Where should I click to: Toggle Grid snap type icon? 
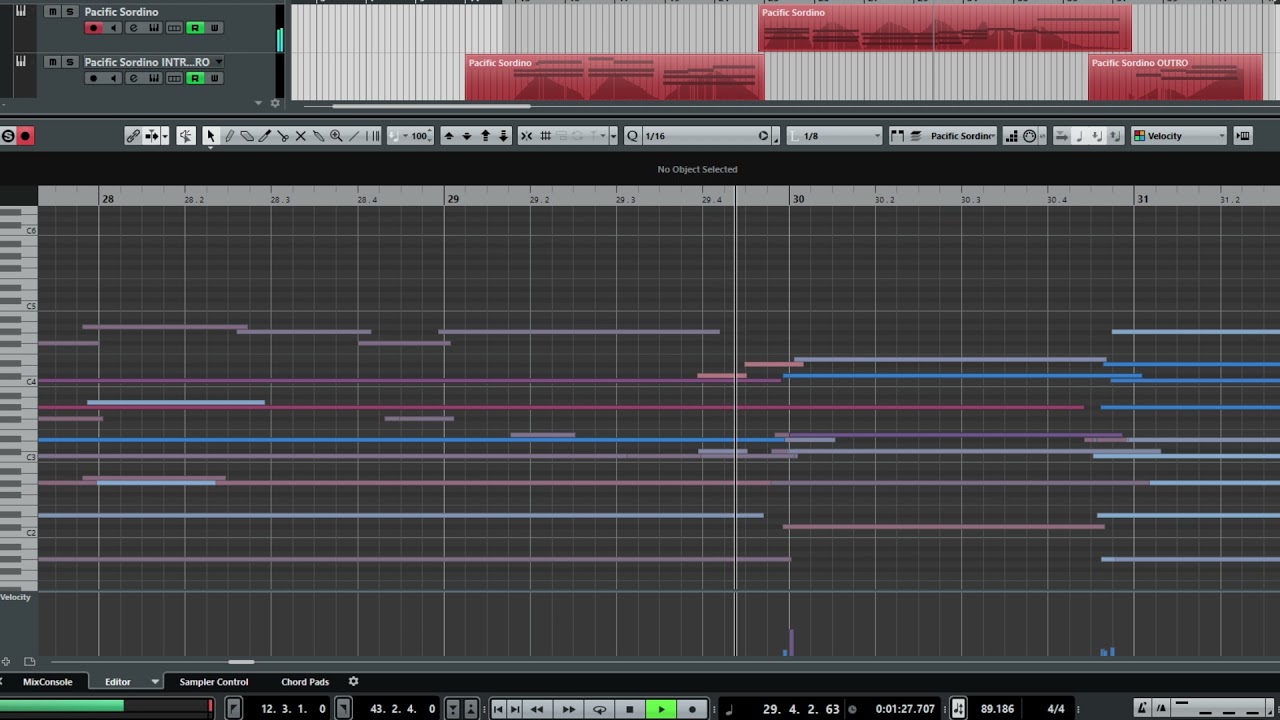(x=545, y=136)
